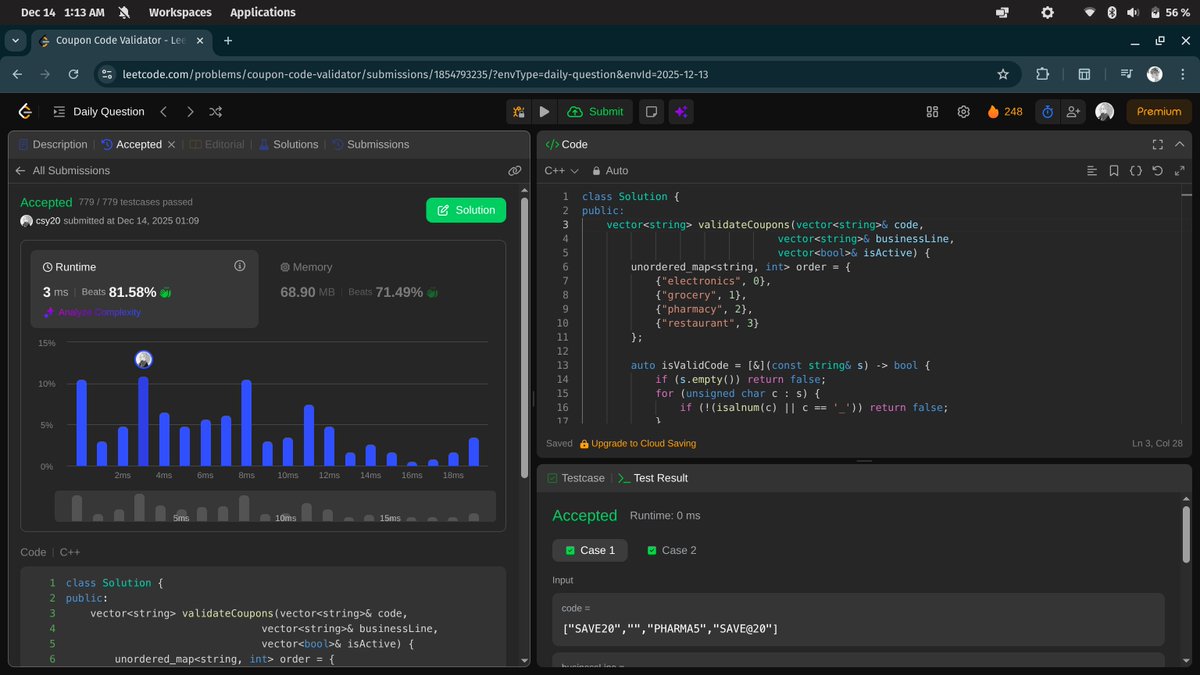Open browser extensions puzzle icon
The image size is (1200, 675).
coord(1042,74)
